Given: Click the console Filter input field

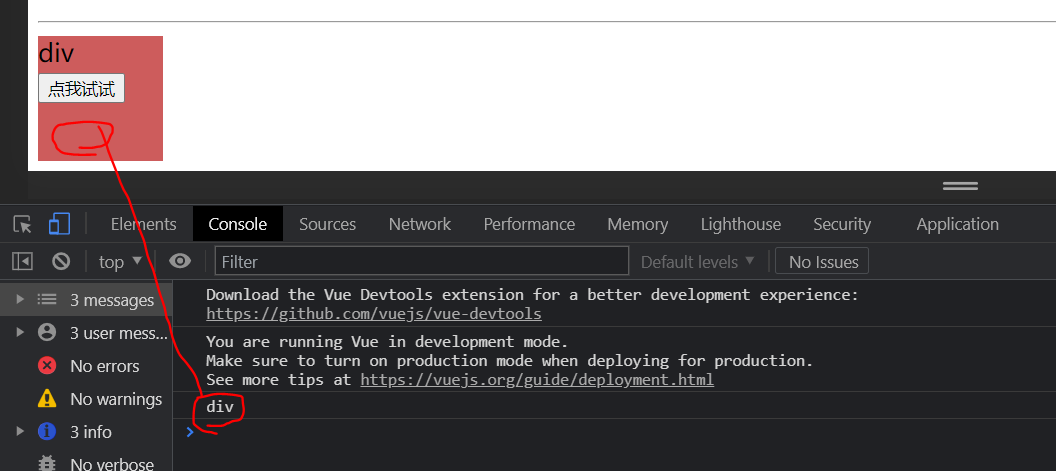Looking at the screenshot, I should point(422,261).
